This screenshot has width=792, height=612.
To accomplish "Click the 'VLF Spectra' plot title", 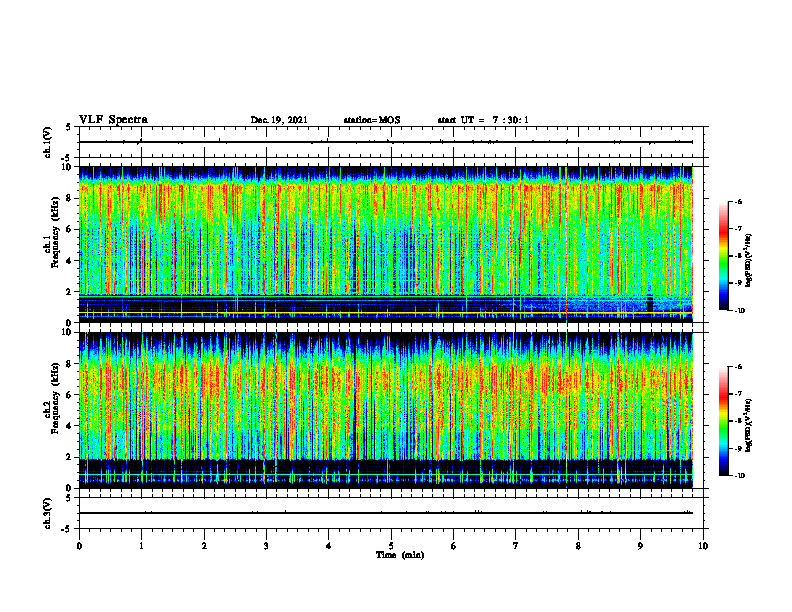I will tap(113, 120).
